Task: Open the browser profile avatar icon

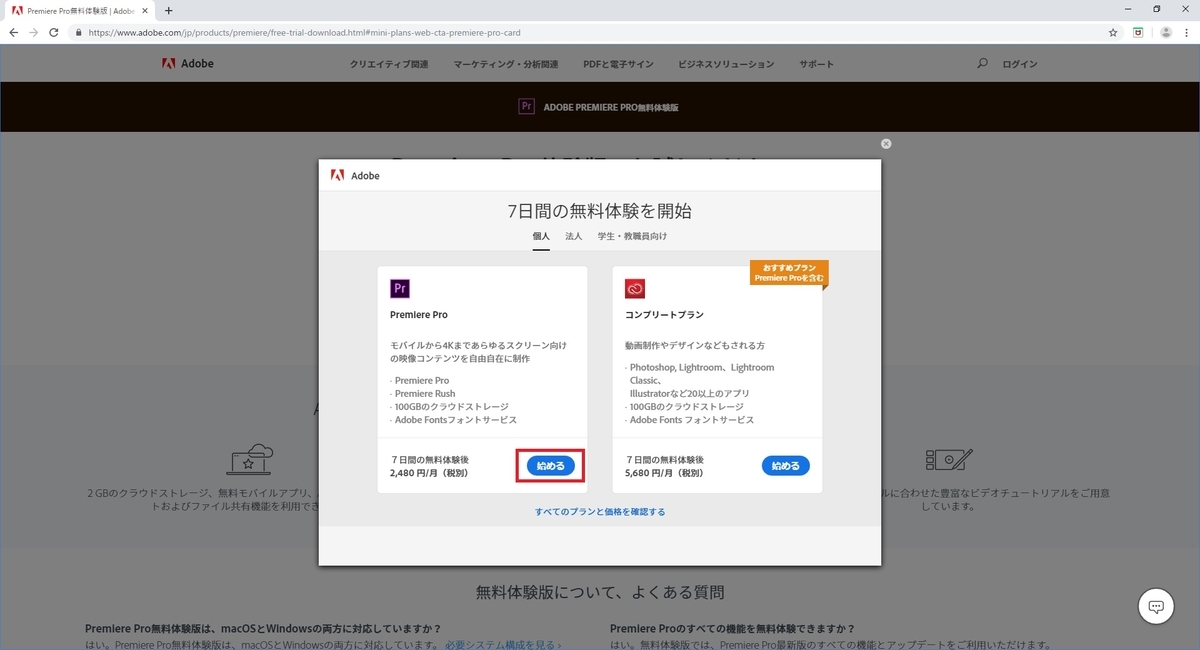Action: 1165,32
